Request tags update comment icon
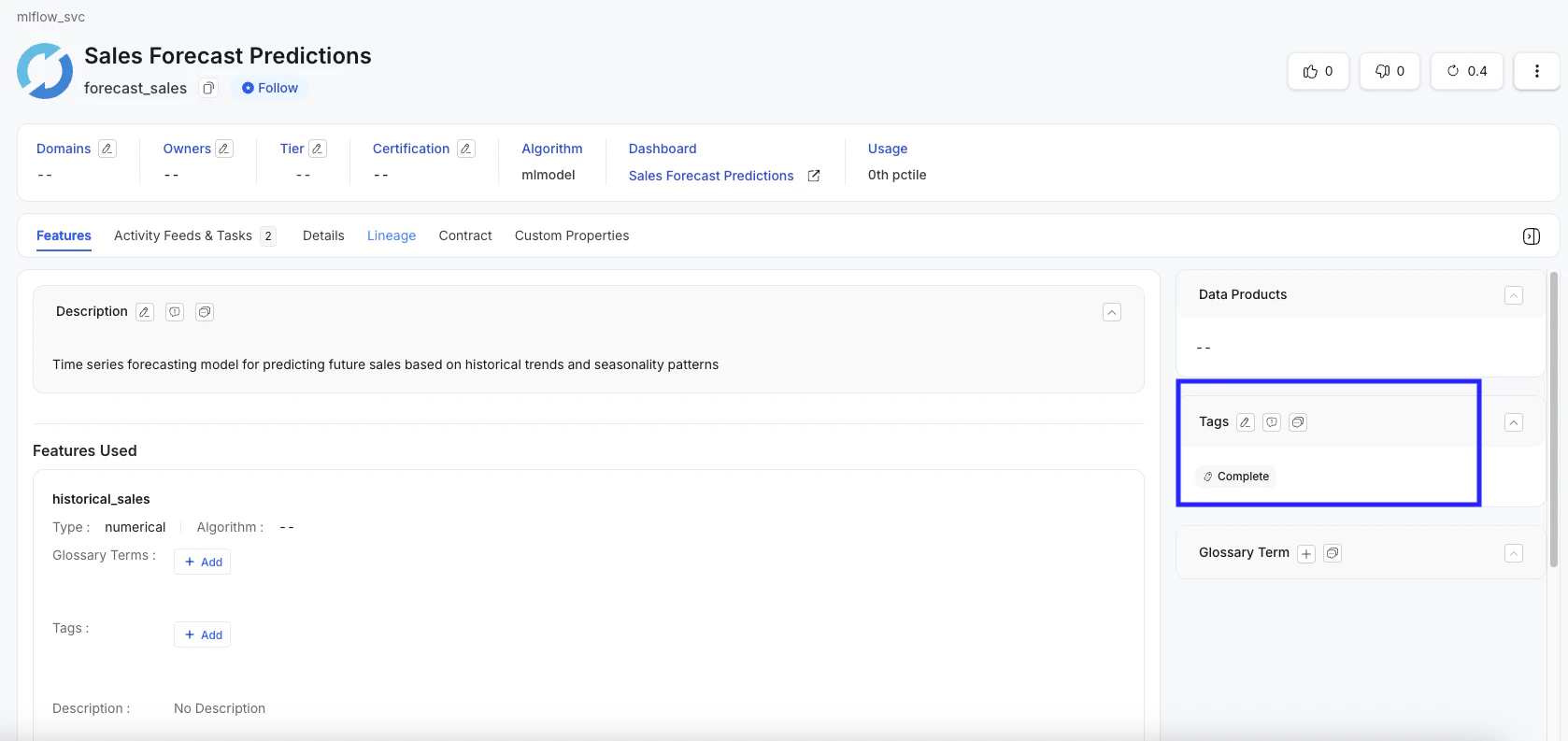1568x741 pixels. coord(1272,422)
